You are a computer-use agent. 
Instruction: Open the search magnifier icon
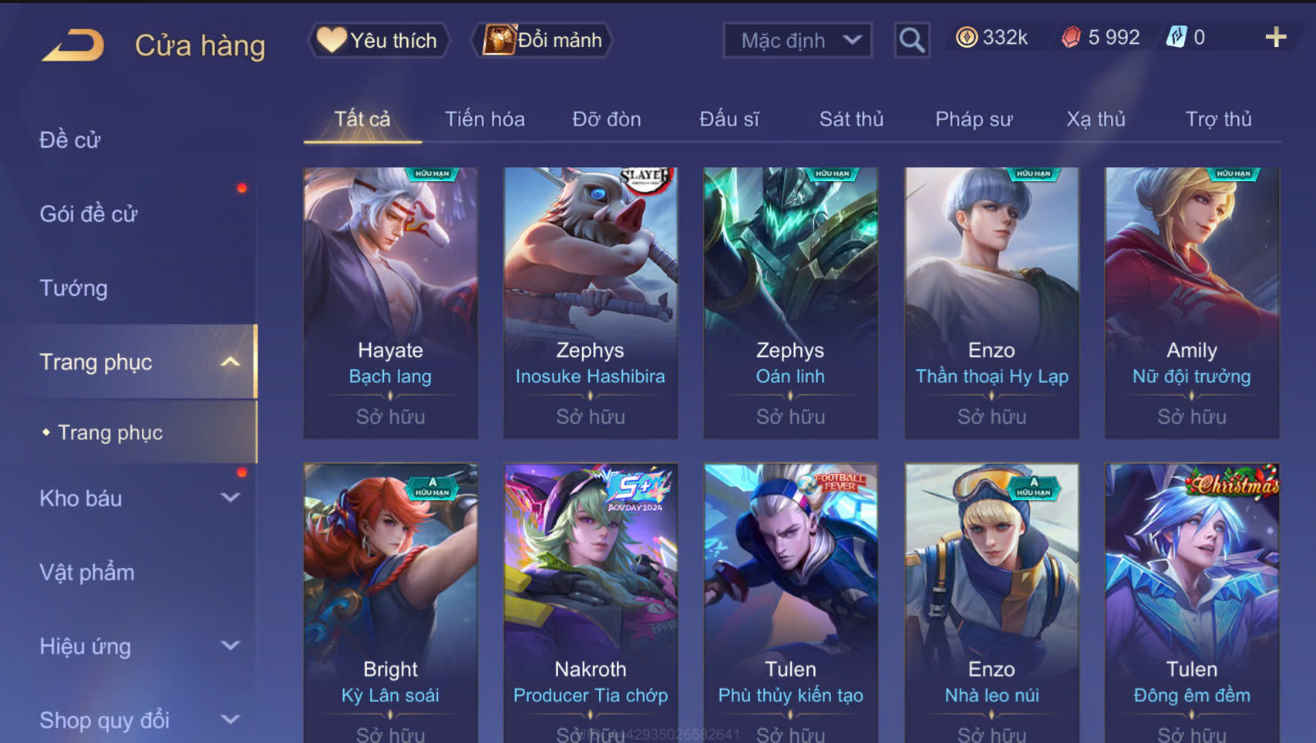(x=911, y=40)
